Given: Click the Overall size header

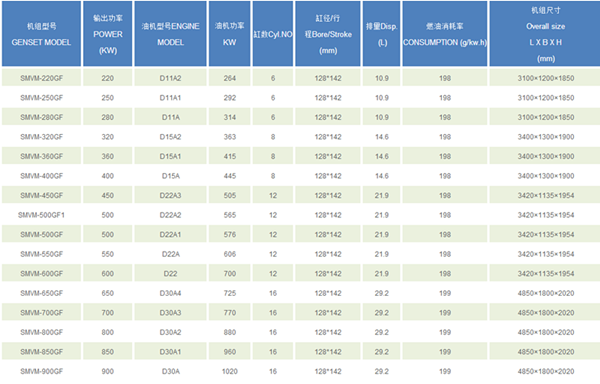Looking at the screenshot, I should (545, 34).
